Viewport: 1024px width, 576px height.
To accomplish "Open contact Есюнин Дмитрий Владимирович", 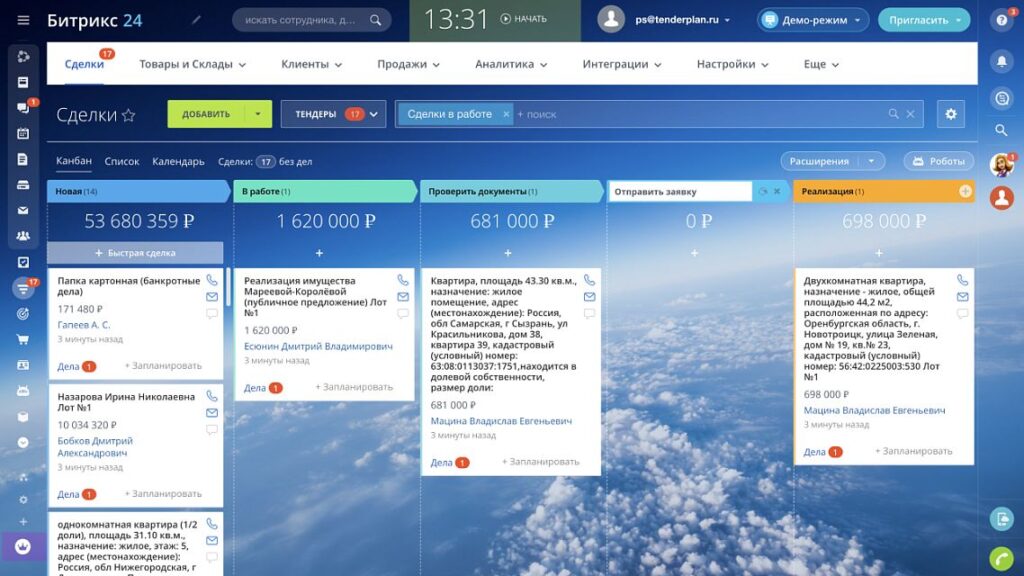I will [x=318, y=346].
